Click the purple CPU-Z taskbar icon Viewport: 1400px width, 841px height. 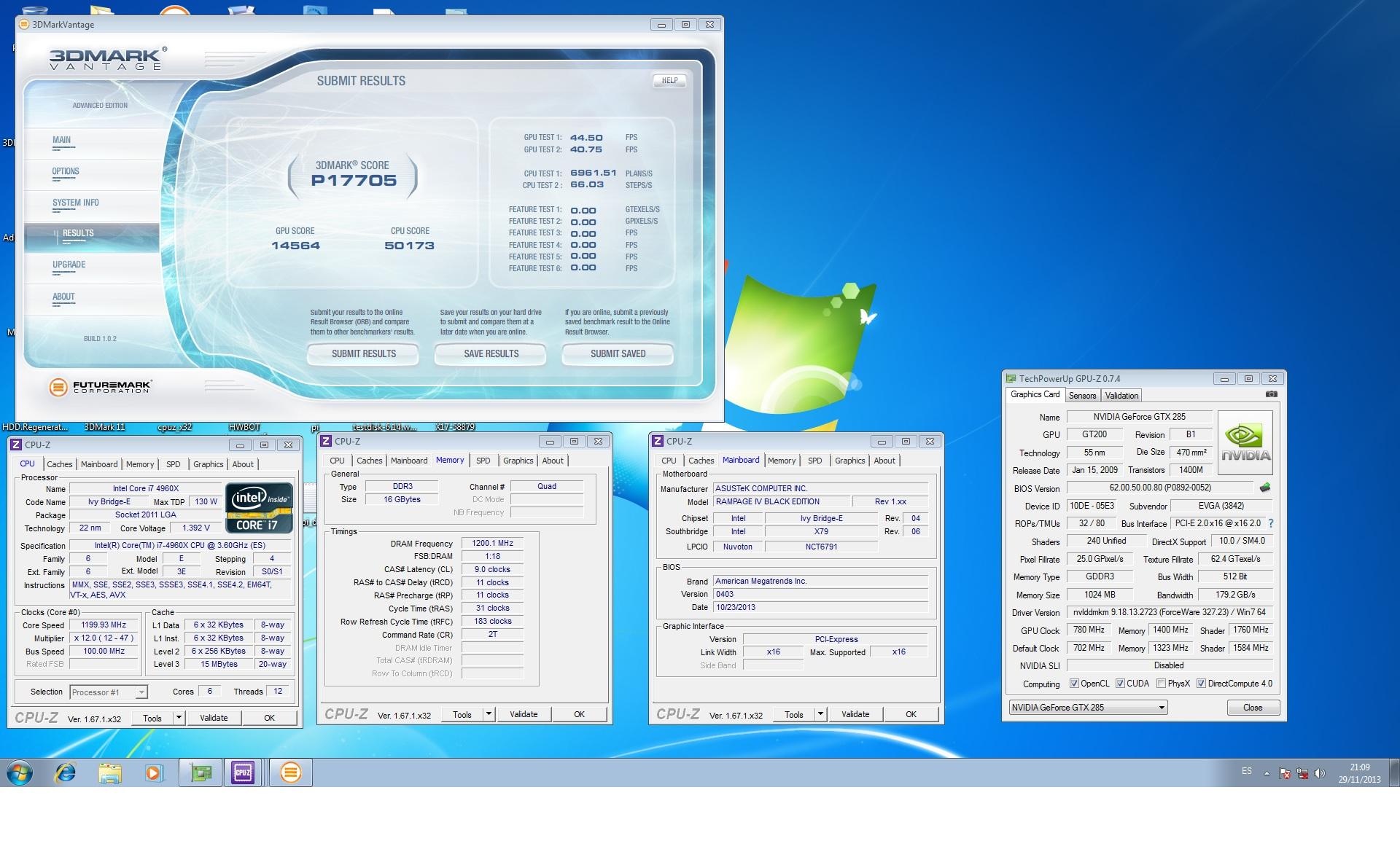point(243,772)
